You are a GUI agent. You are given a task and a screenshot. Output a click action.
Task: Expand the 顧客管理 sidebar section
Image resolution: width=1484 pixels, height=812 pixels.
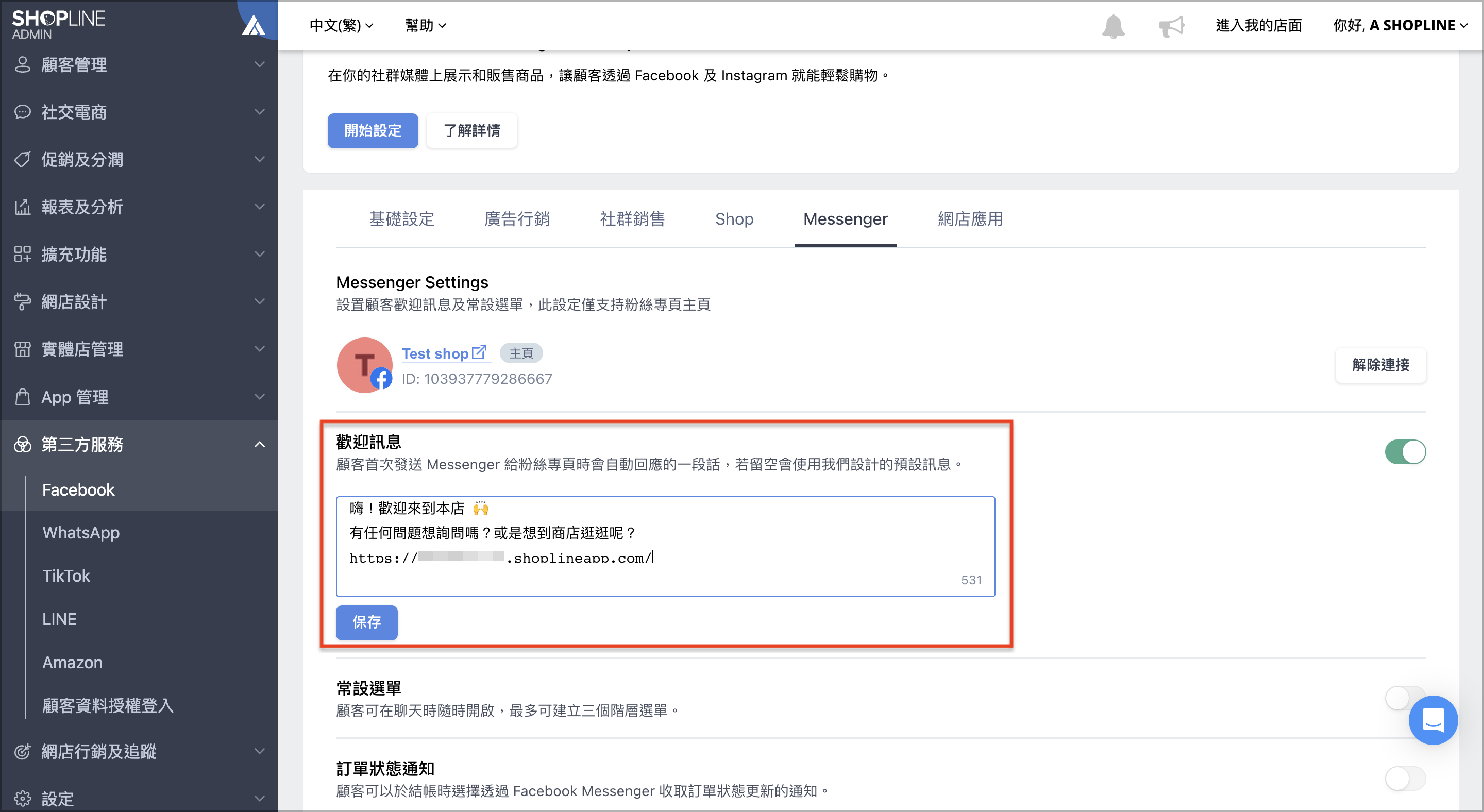click(x=140, y=64)
